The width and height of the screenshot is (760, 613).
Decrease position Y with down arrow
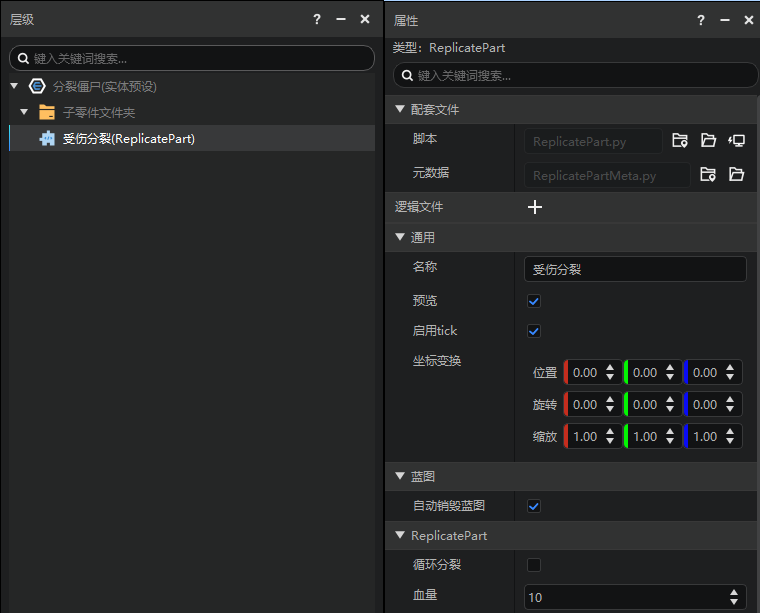click(670, 377)
